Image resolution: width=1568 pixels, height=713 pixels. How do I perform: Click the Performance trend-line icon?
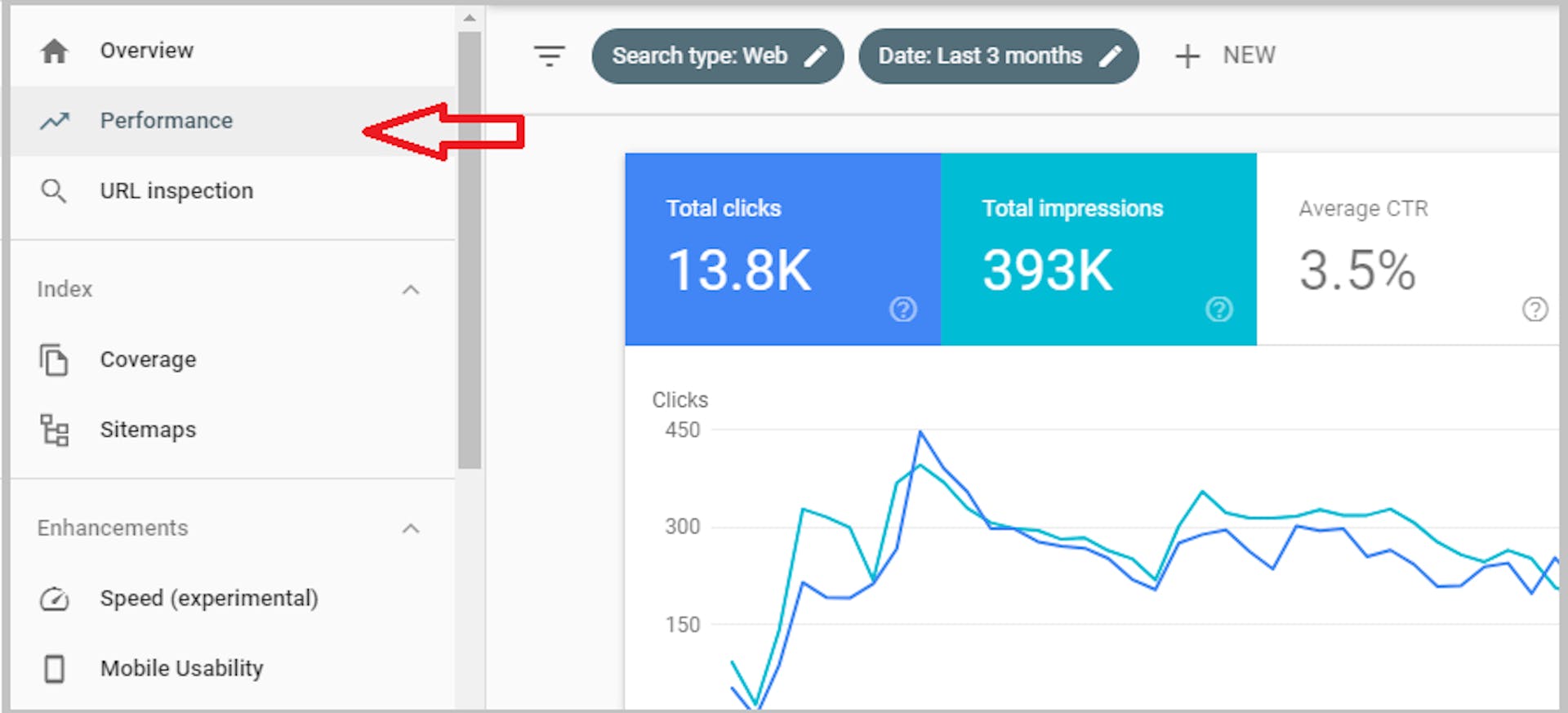point(55,122)
